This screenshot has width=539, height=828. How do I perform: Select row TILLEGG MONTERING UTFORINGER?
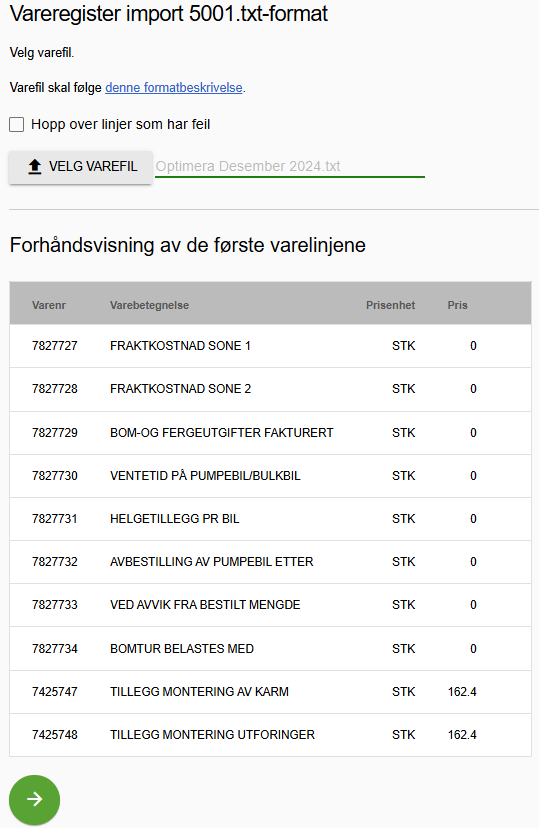[270, 735]
